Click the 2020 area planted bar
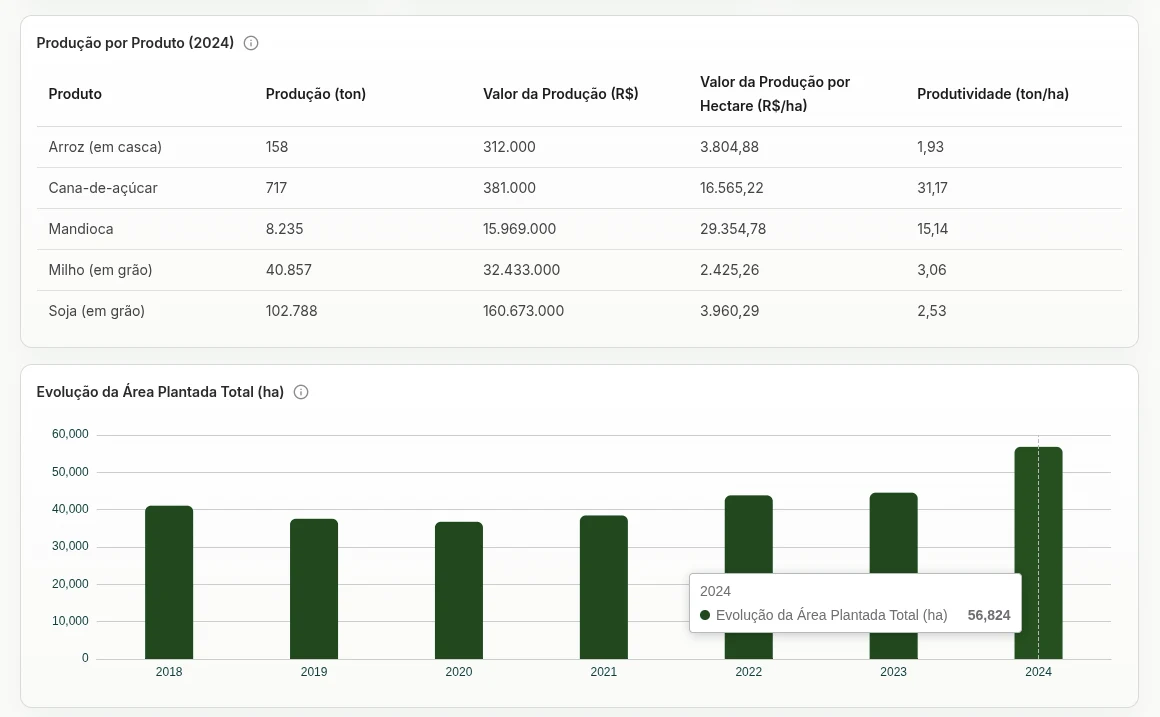 (459, 590)
